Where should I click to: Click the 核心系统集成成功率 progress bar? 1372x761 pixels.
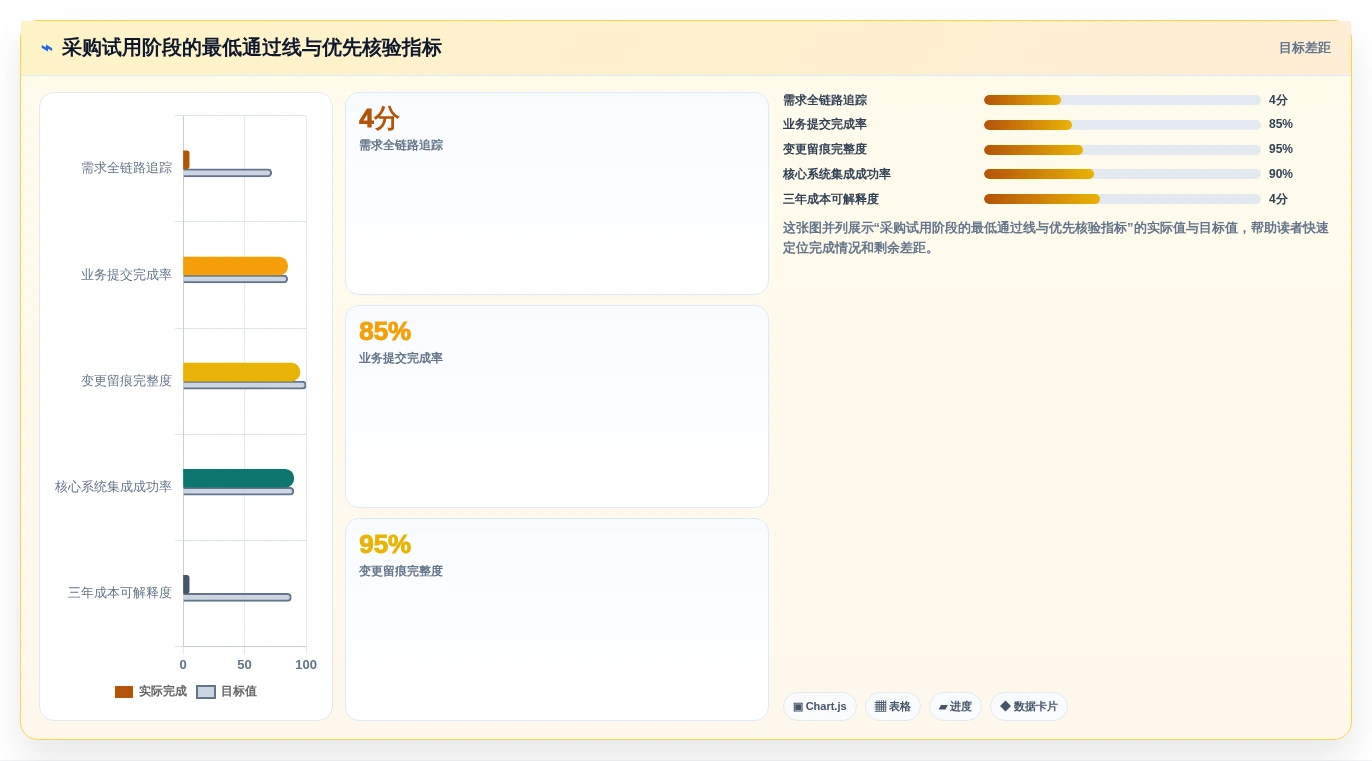tap(1122, 174)
